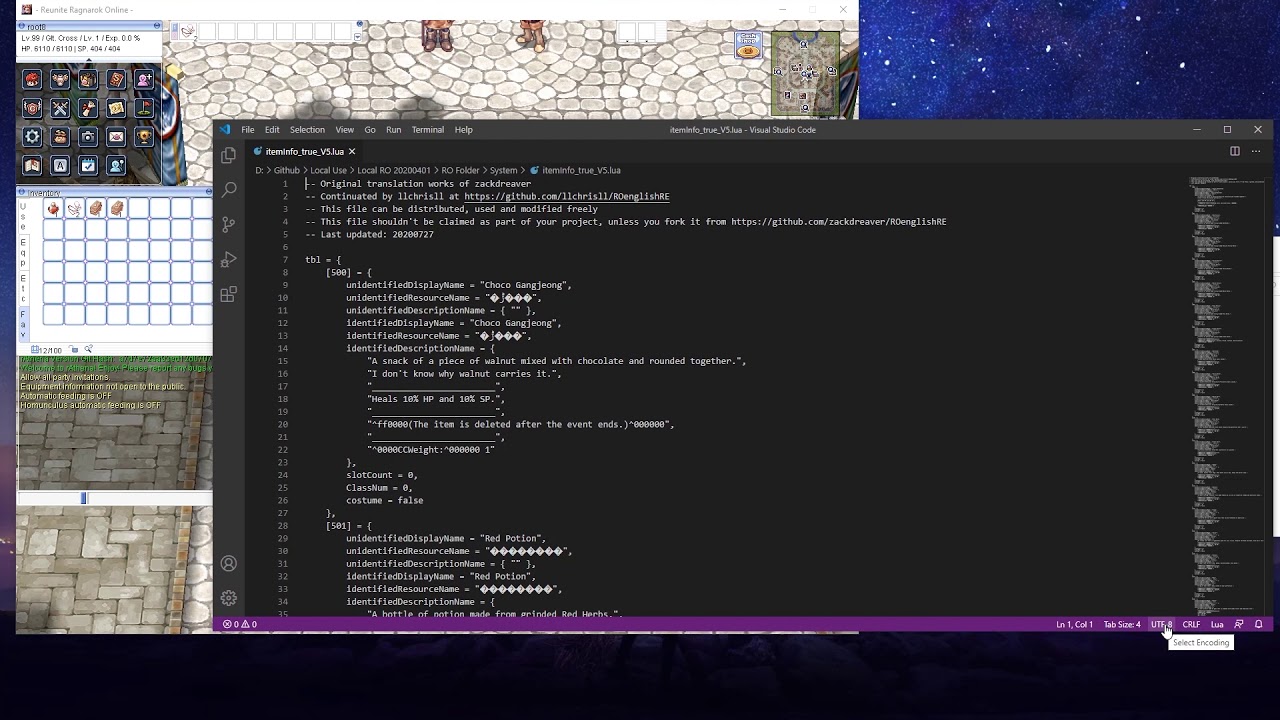Viewport: 1280px width, 720px height.
Task: Open the Manage gear in VS Code
Action: coord(229,598)
